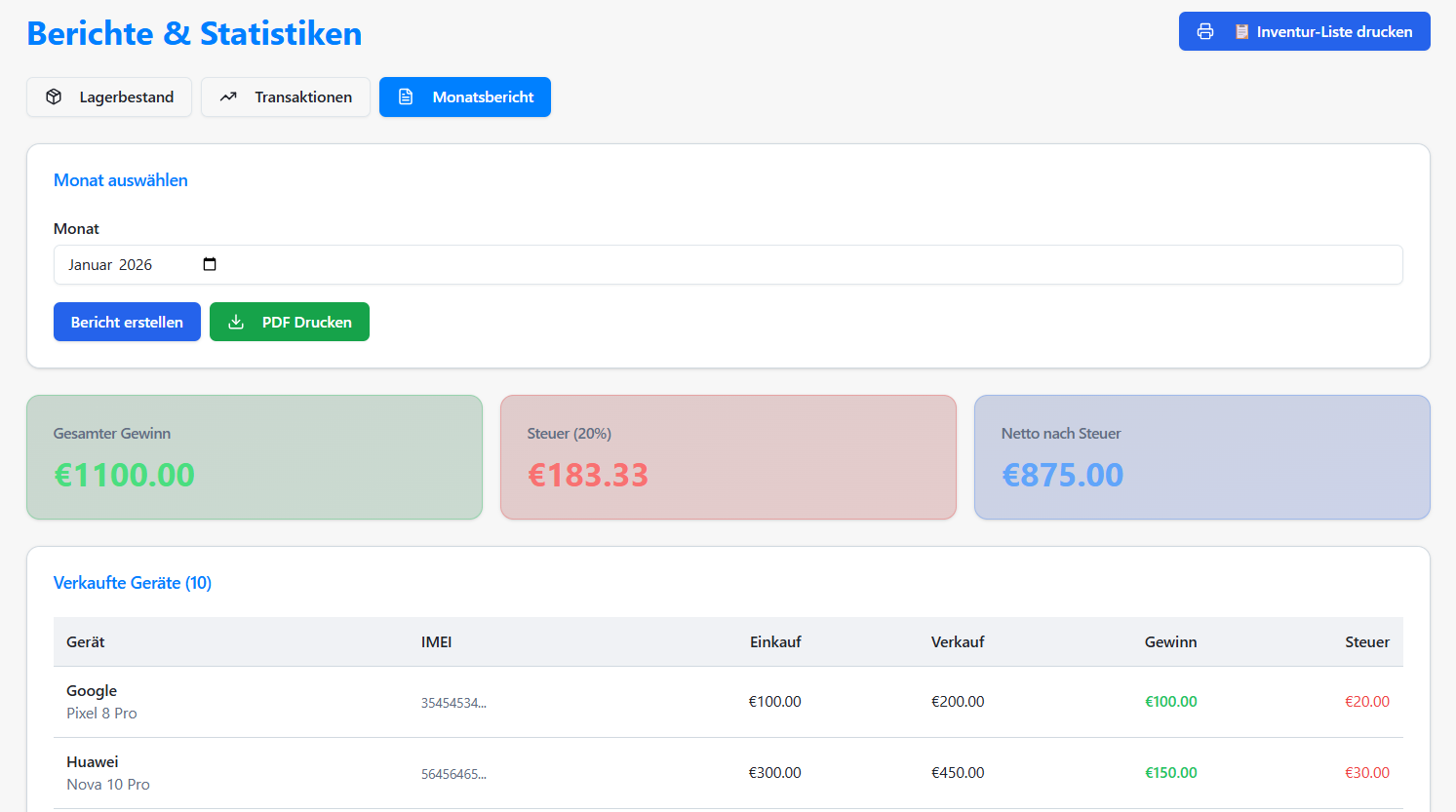
Task: Click the Monat auswählen heading
Action: pyautogui.click(x=121, y=180)
